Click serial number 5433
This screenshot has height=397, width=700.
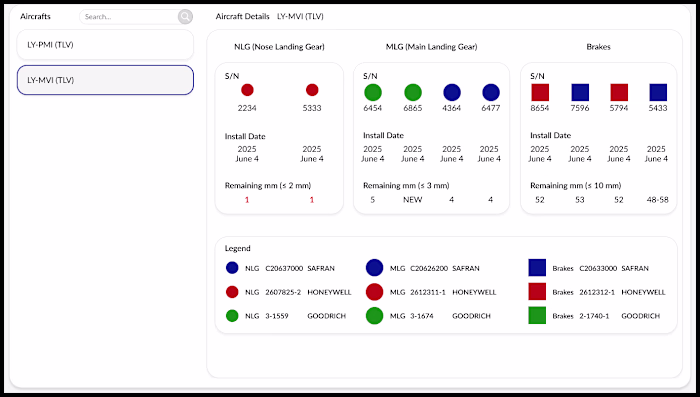(x=658, y=108)
